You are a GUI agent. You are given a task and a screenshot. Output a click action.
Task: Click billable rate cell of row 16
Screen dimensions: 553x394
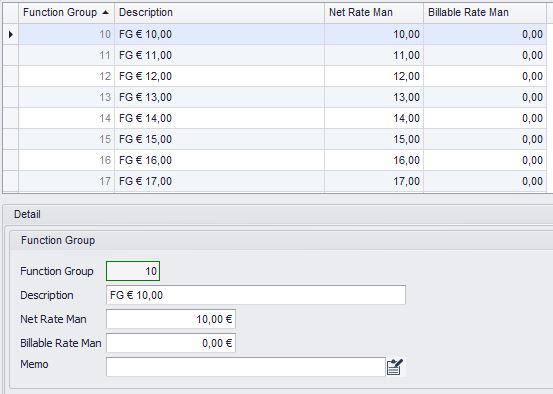pos(485,160)
